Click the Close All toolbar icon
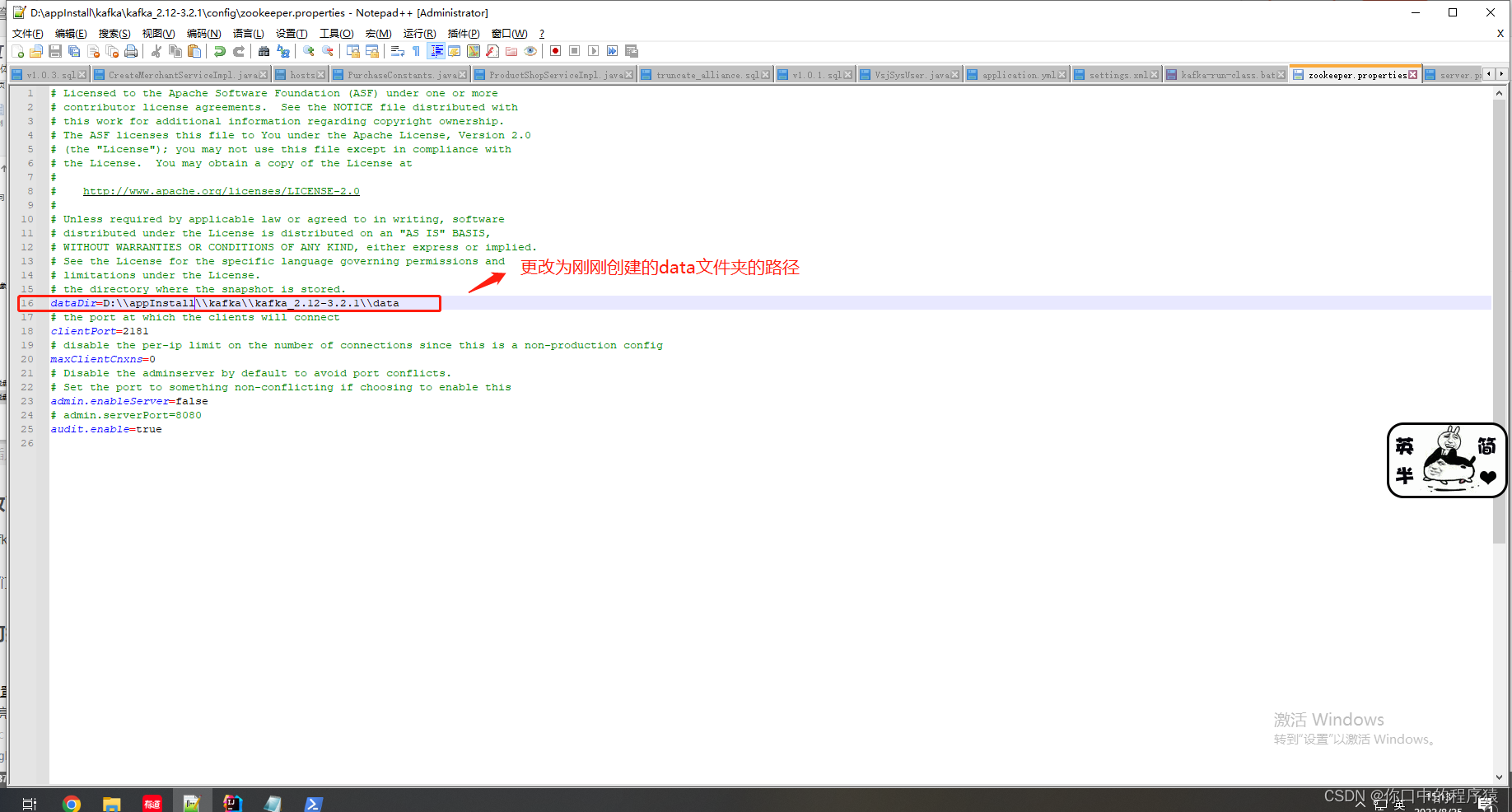Screen dimensions: 1512x812 [112, 51]
